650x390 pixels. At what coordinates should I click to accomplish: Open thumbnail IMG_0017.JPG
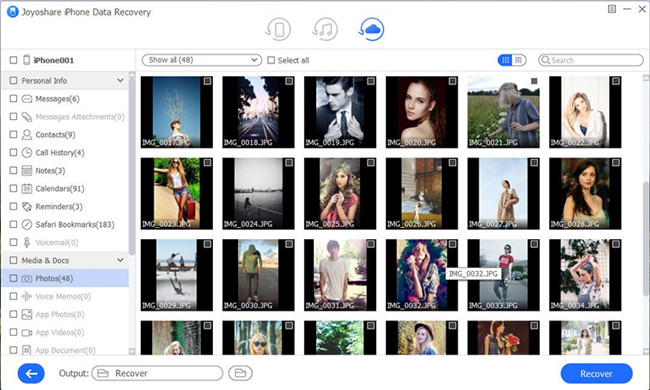coord(177,112)
